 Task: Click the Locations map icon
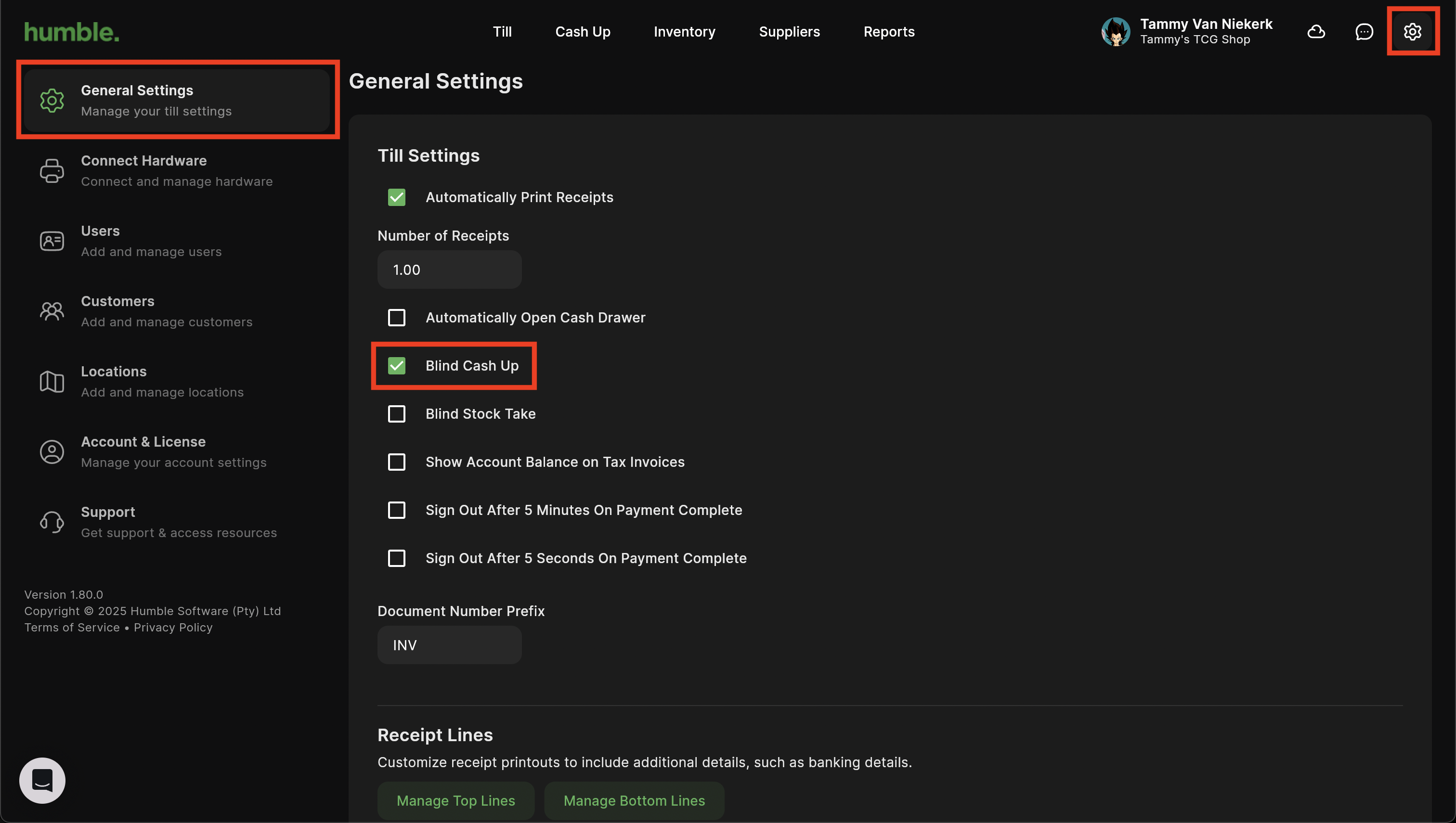point(52,382)
